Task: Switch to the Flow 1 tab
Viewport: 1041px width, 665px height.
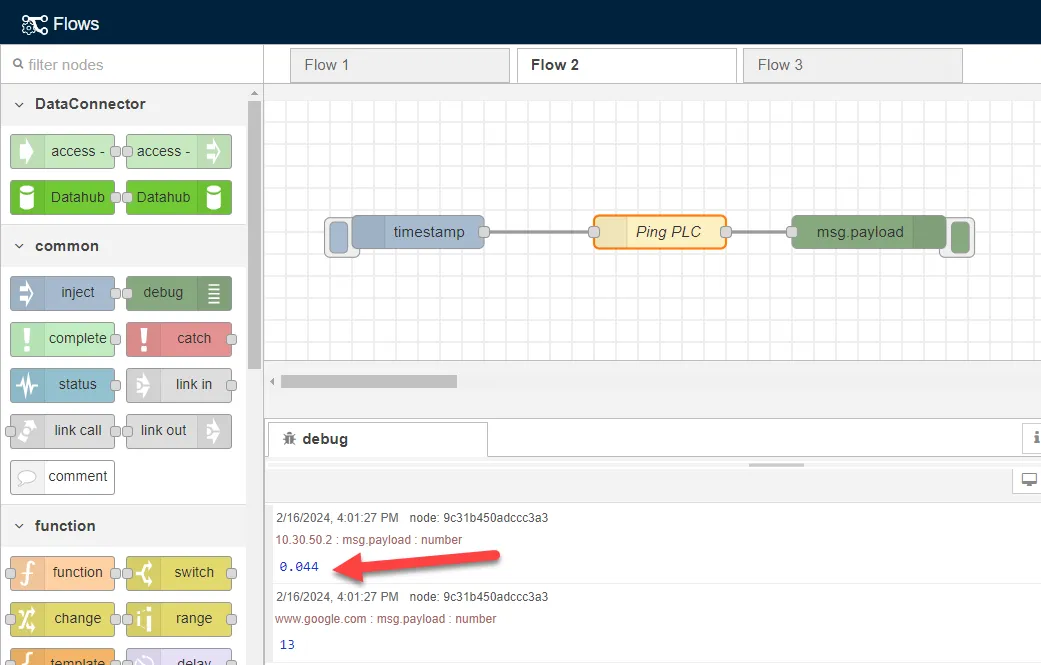Action: coord(399,65)
